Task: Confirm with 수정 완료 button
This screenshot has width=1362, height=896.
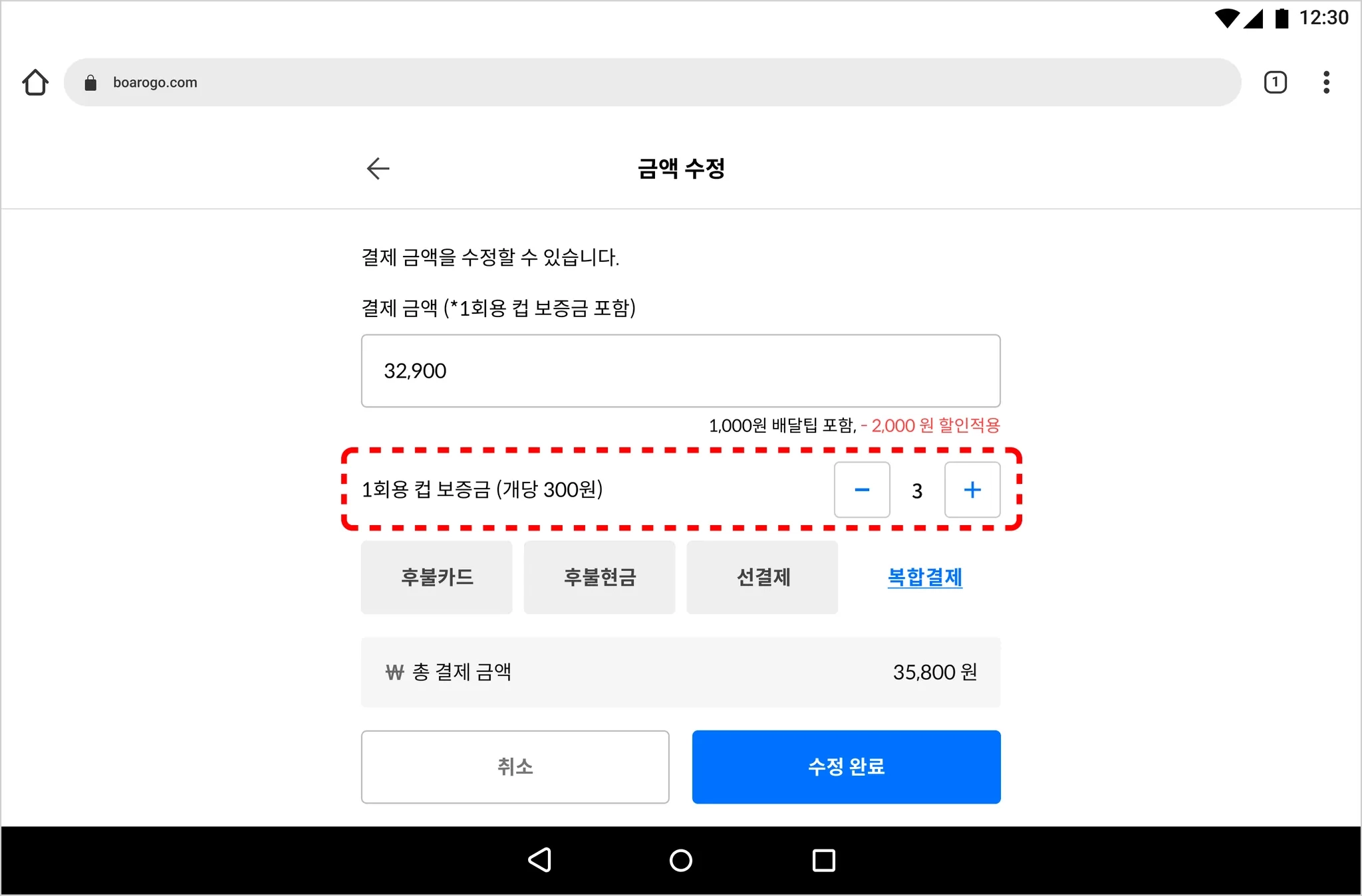Action: pos(846,767)
